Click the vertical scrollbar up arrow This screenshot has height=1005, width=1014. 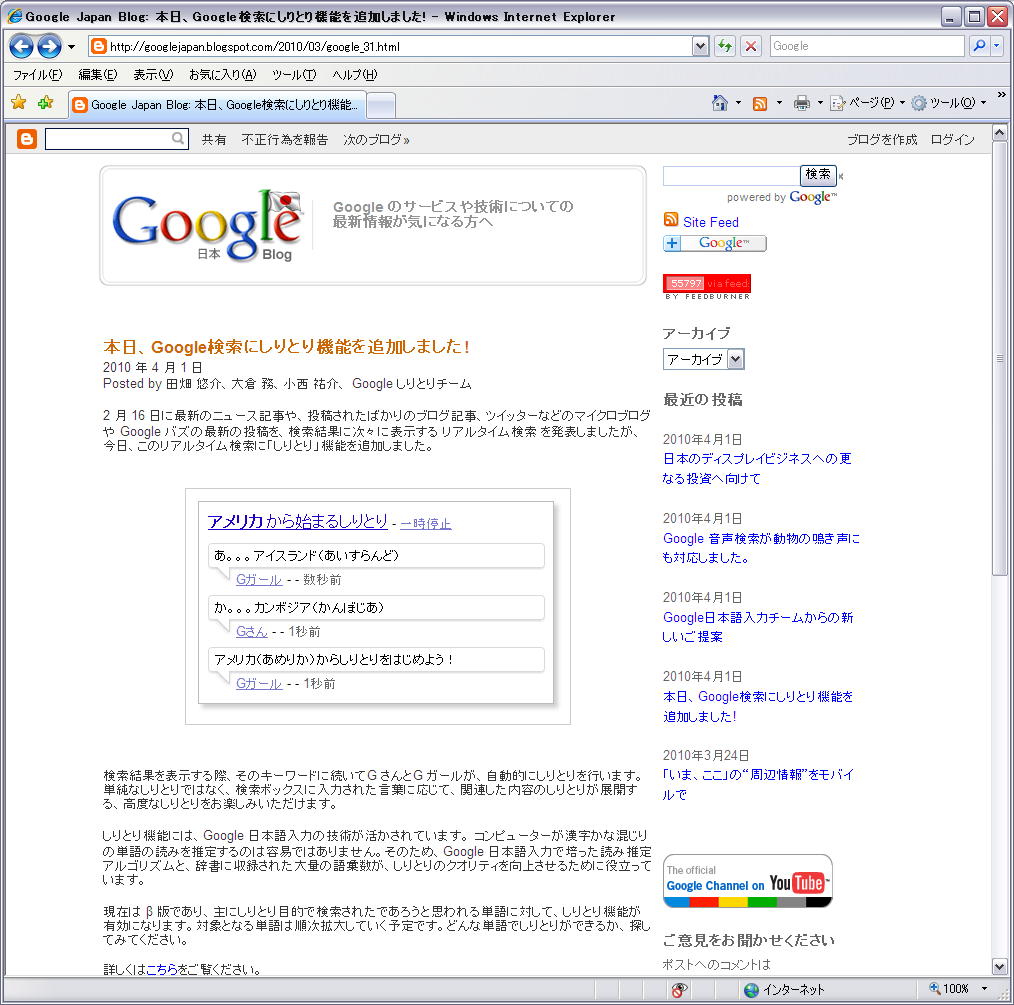click(999, 133)
